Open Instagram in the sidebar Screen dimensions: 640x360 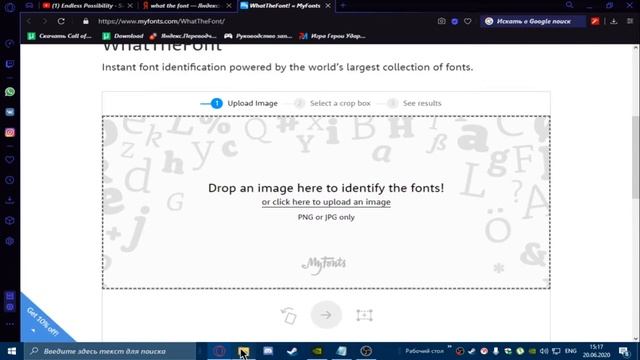[10, 133]
